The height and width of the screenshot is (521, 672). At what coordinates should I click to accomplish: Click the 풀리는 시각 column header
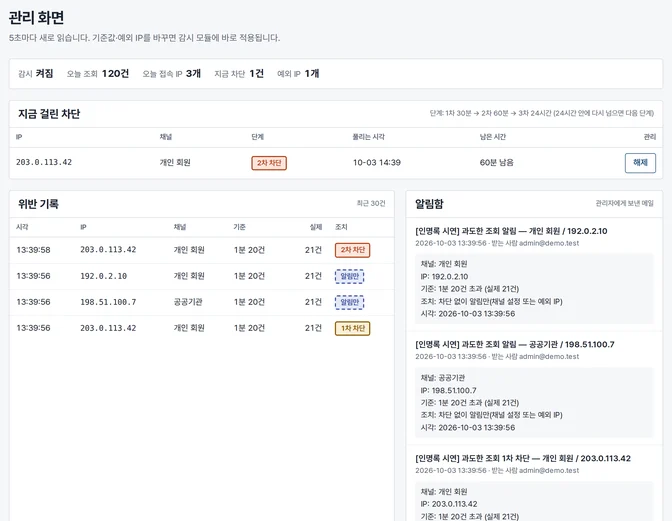point(369,137)
